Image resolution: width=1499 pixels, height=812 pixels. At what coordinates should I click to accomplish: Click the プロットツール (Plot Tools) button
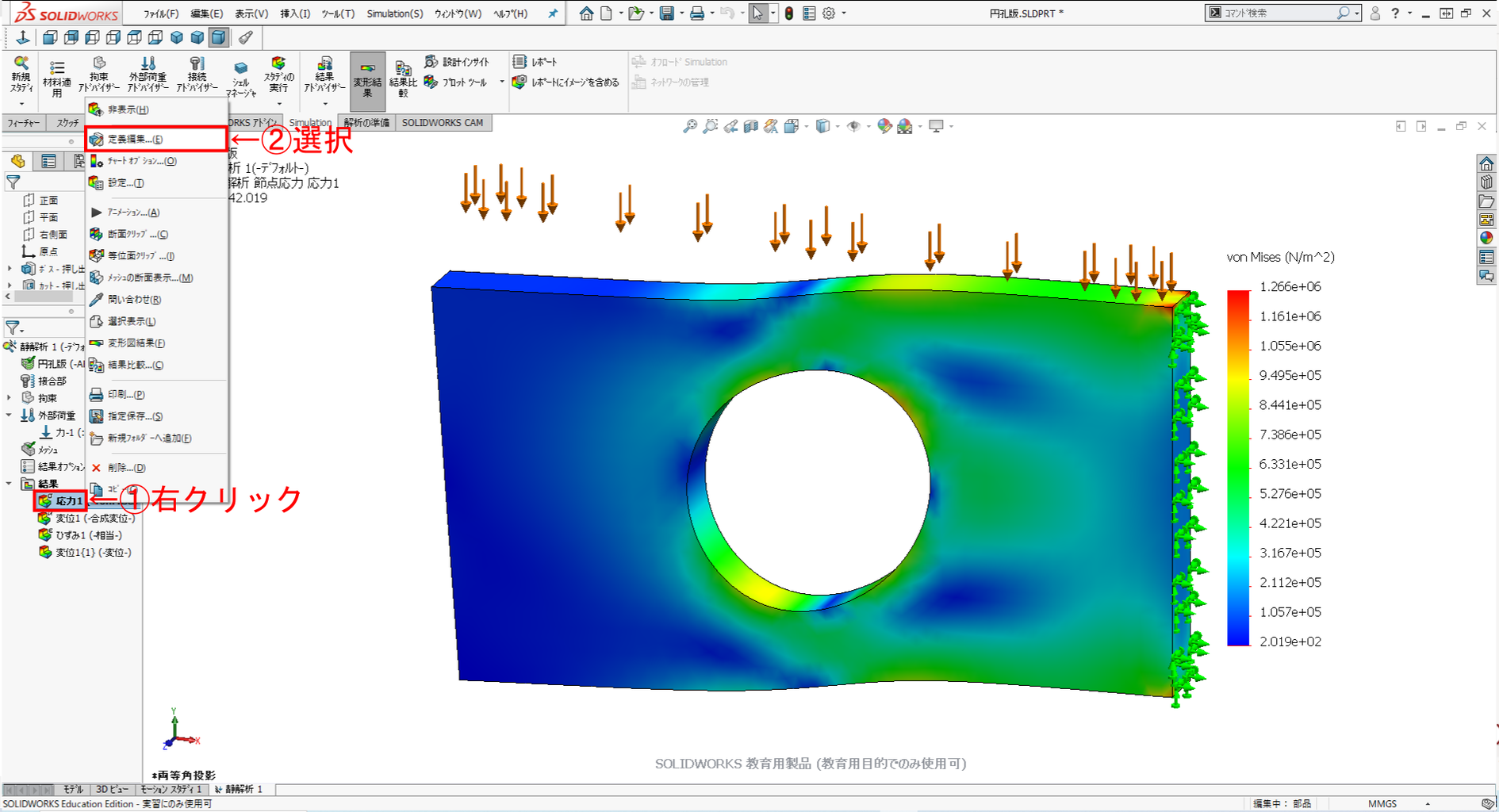[x=457, y=82]
